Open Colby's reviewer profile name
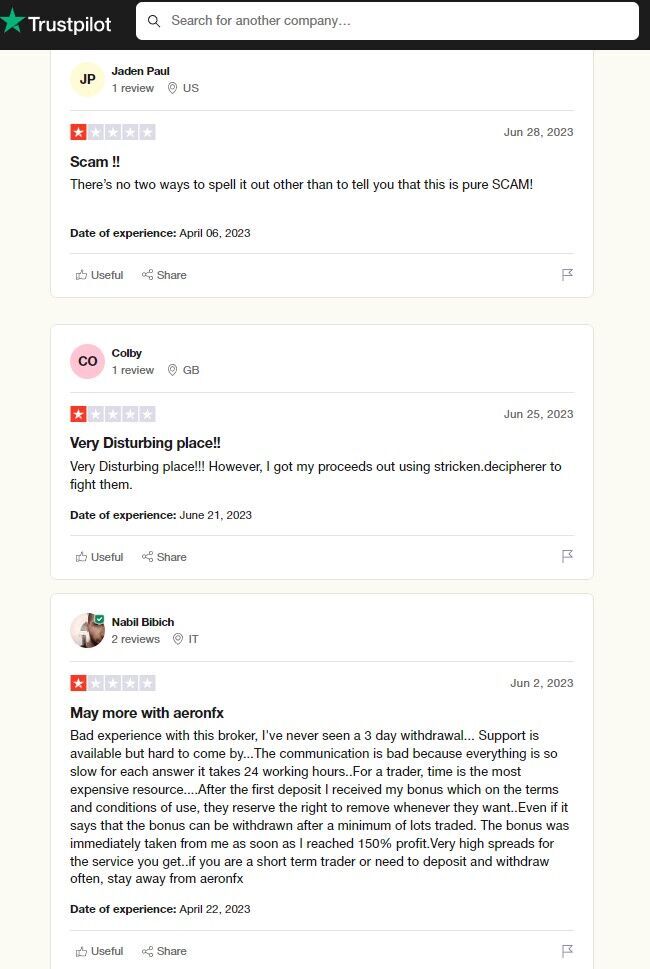 tap(127, 353)
